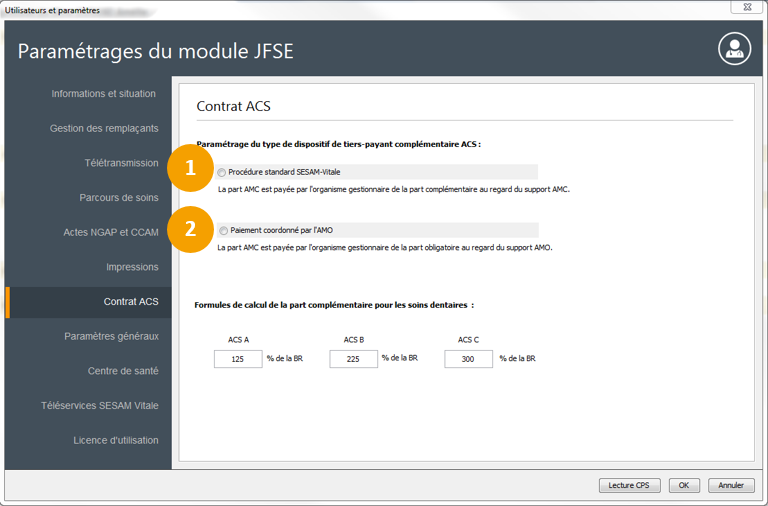Viewport: 768px width, 506px height.
Task: Select Paiement coordonné par l'AMO option
Action: click(x=224, y=230)
